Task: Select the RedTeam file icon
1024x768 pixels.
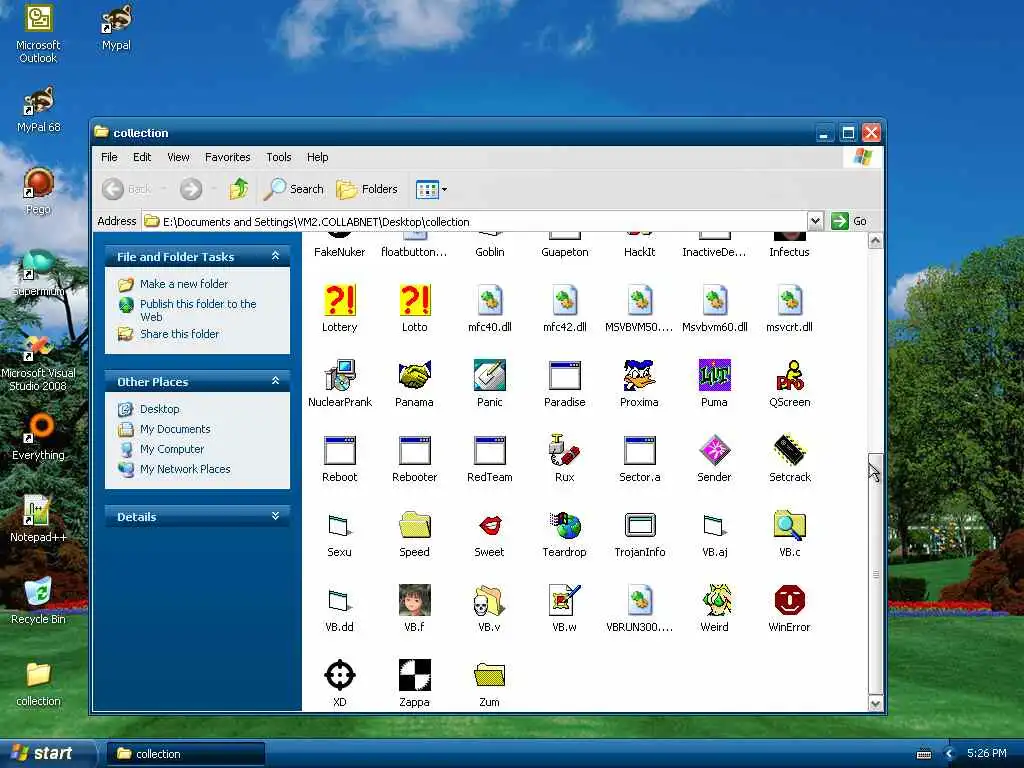Action: pyautogui.click(x=490, y=451)
